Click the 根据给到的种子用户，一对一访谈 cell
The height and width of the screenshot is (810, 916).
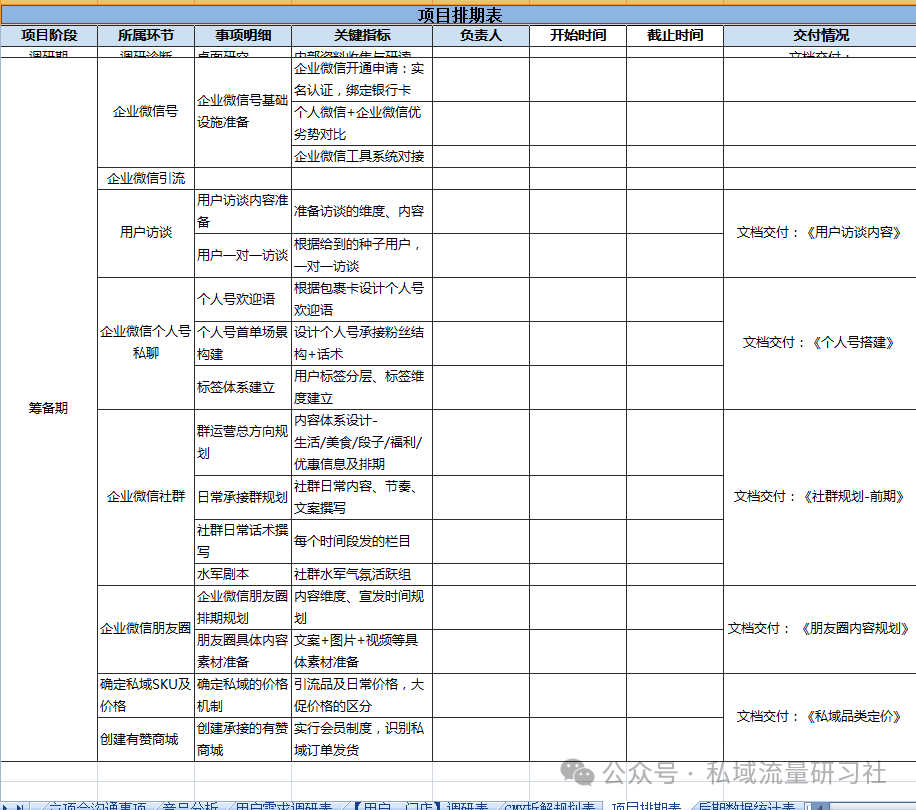click(x=362, y=256)
